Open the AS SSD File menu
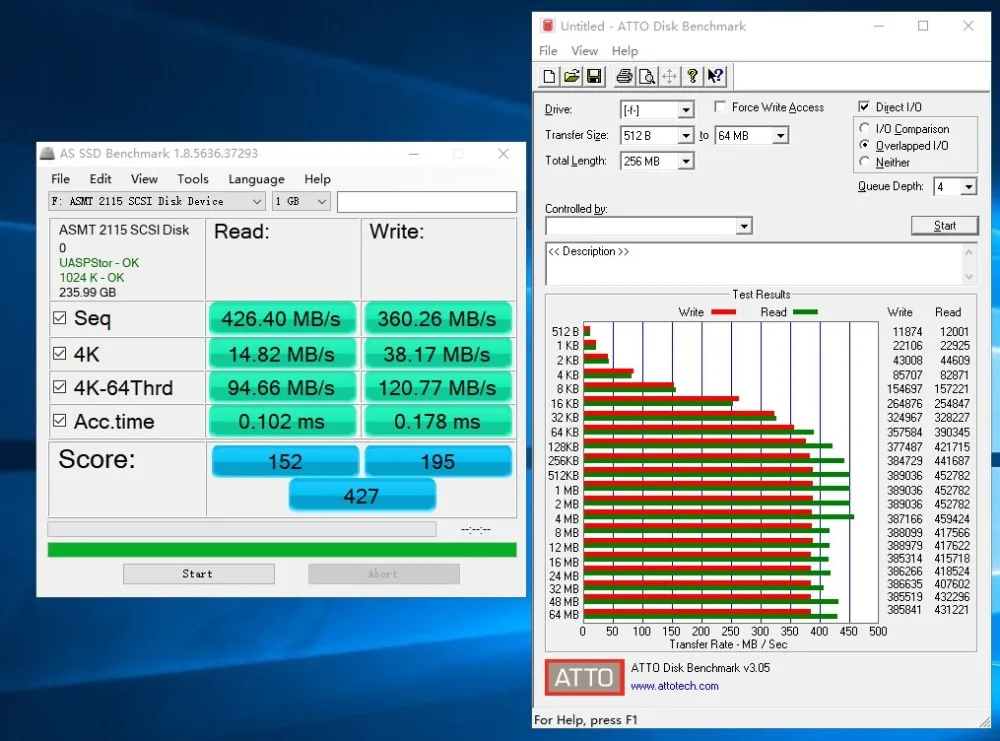Viewport: 1000px width, 741px height. click(61, 179)
